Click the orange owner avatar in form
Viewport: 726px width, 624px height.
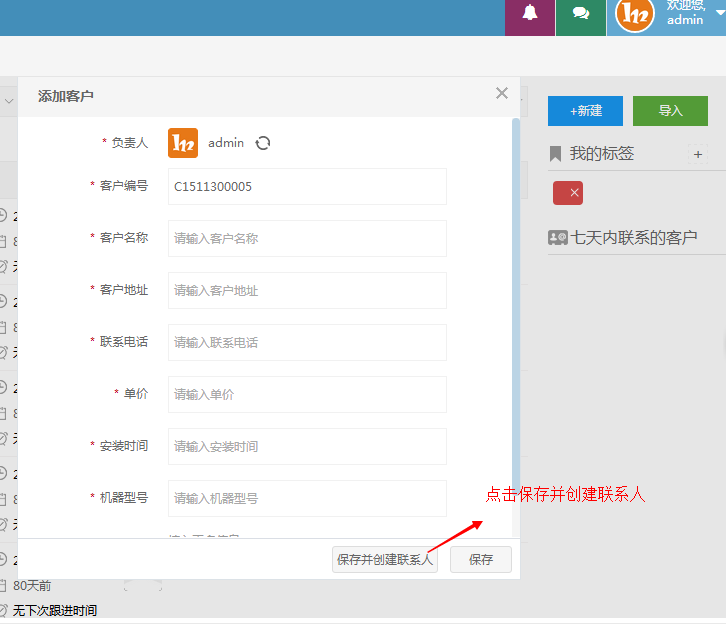point(183,143)
